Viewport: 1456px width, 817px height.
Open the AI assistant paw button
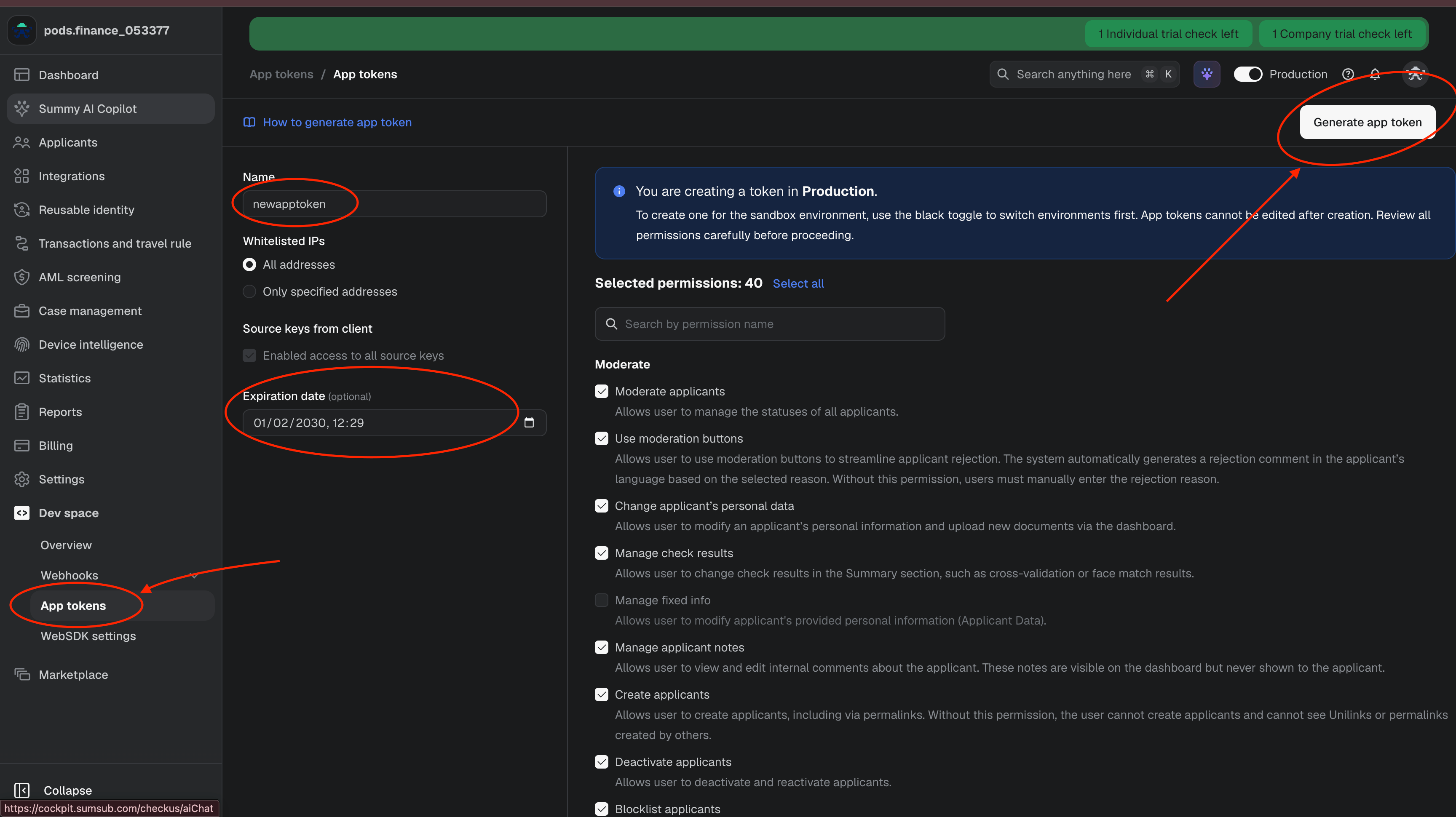tap(1206, 74)
